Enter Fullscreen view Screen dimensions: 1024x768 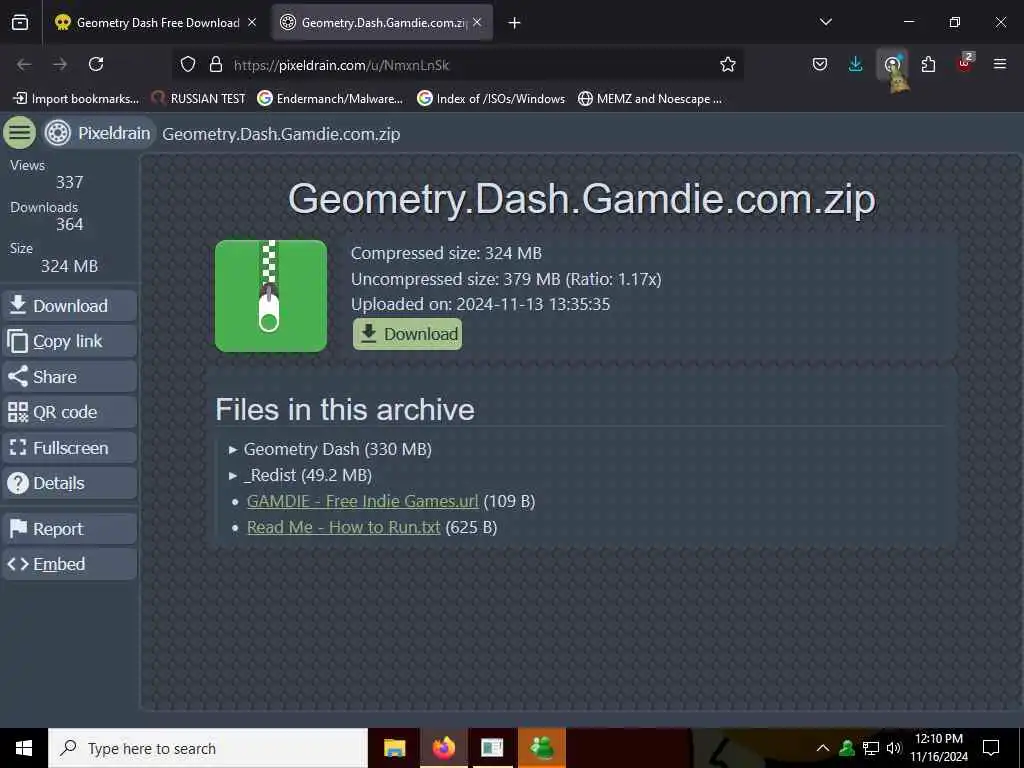69,447
